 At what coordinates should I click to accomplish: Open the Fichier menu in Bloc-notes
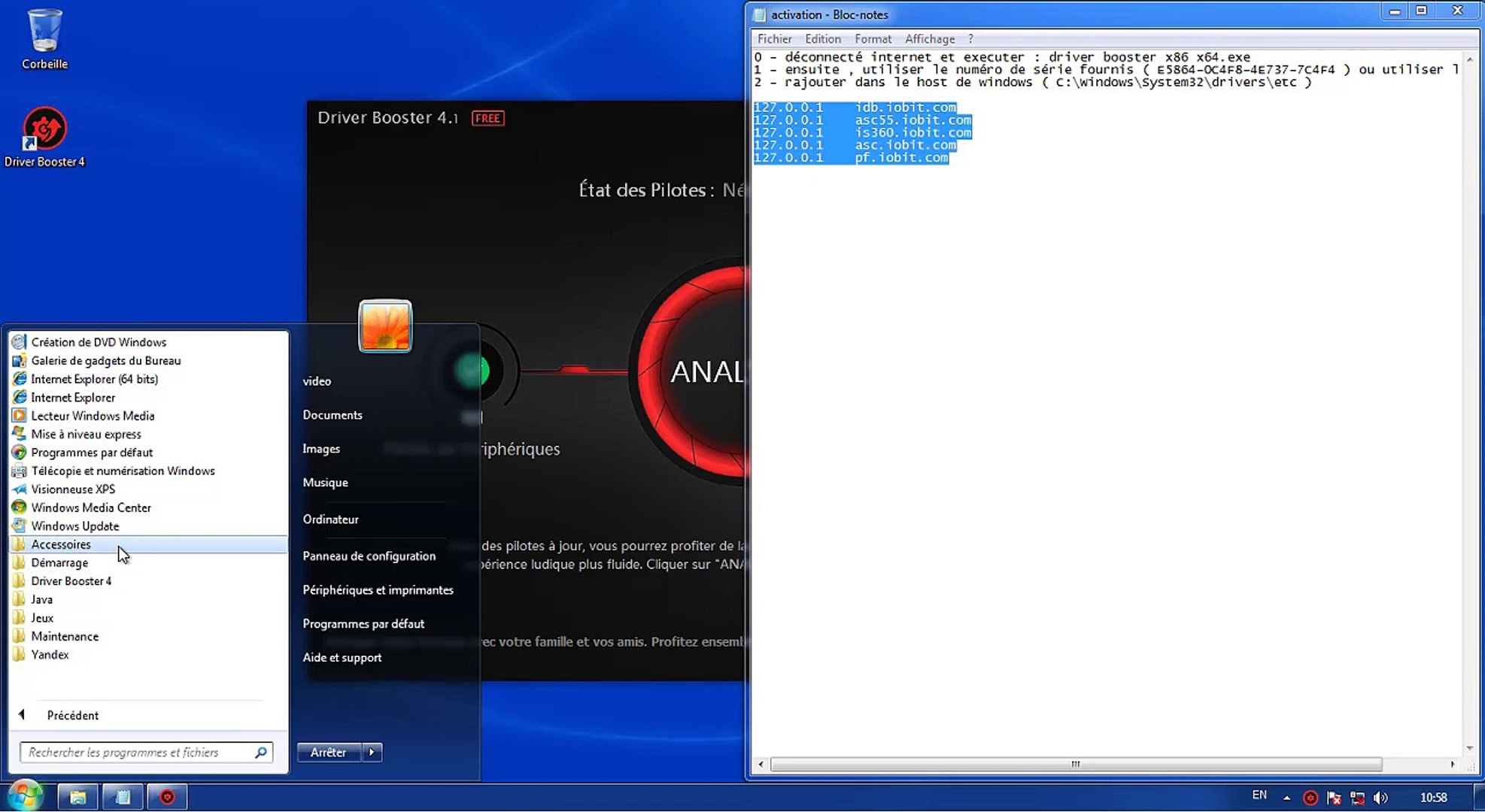[774, 39]
